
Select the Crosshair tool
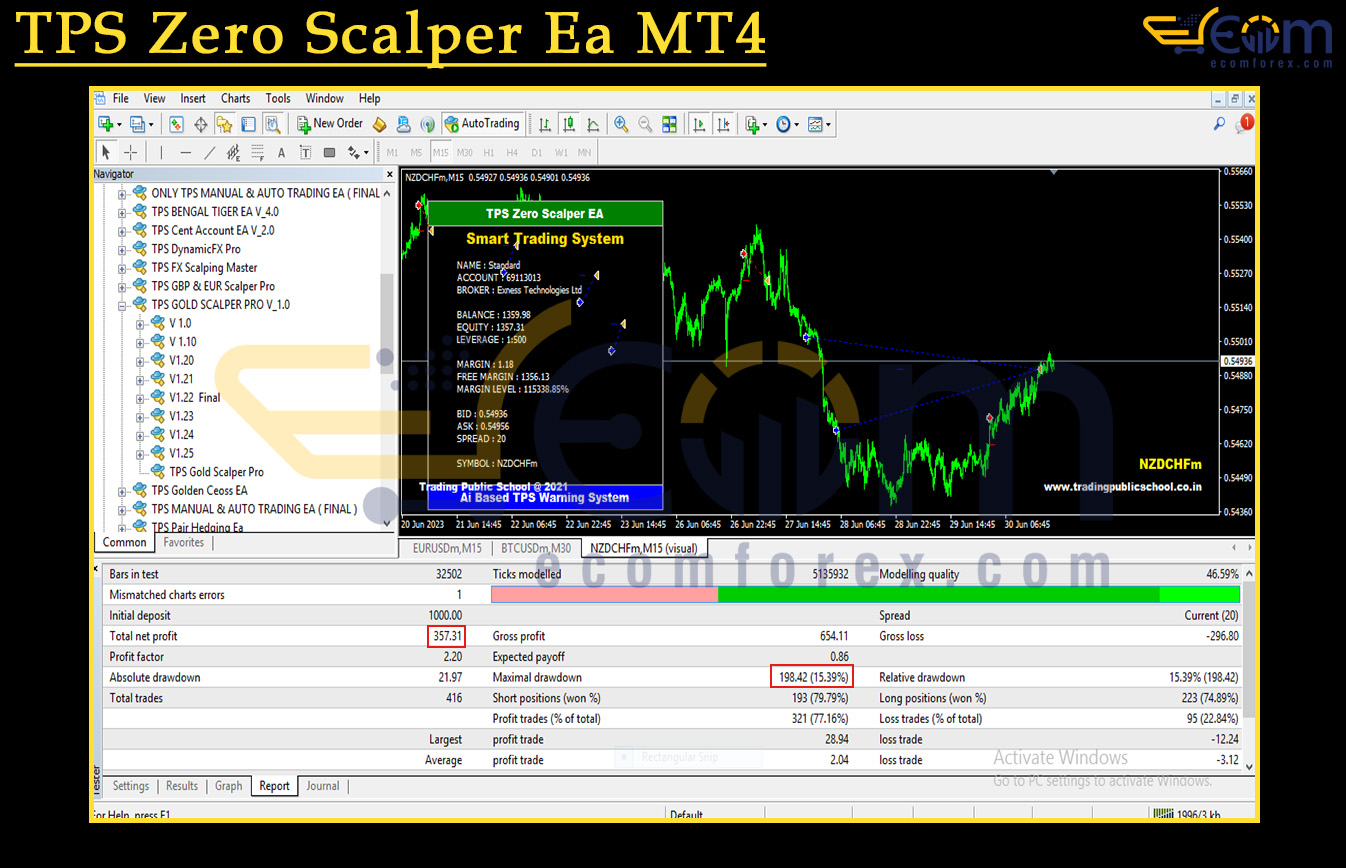point(130,151)
